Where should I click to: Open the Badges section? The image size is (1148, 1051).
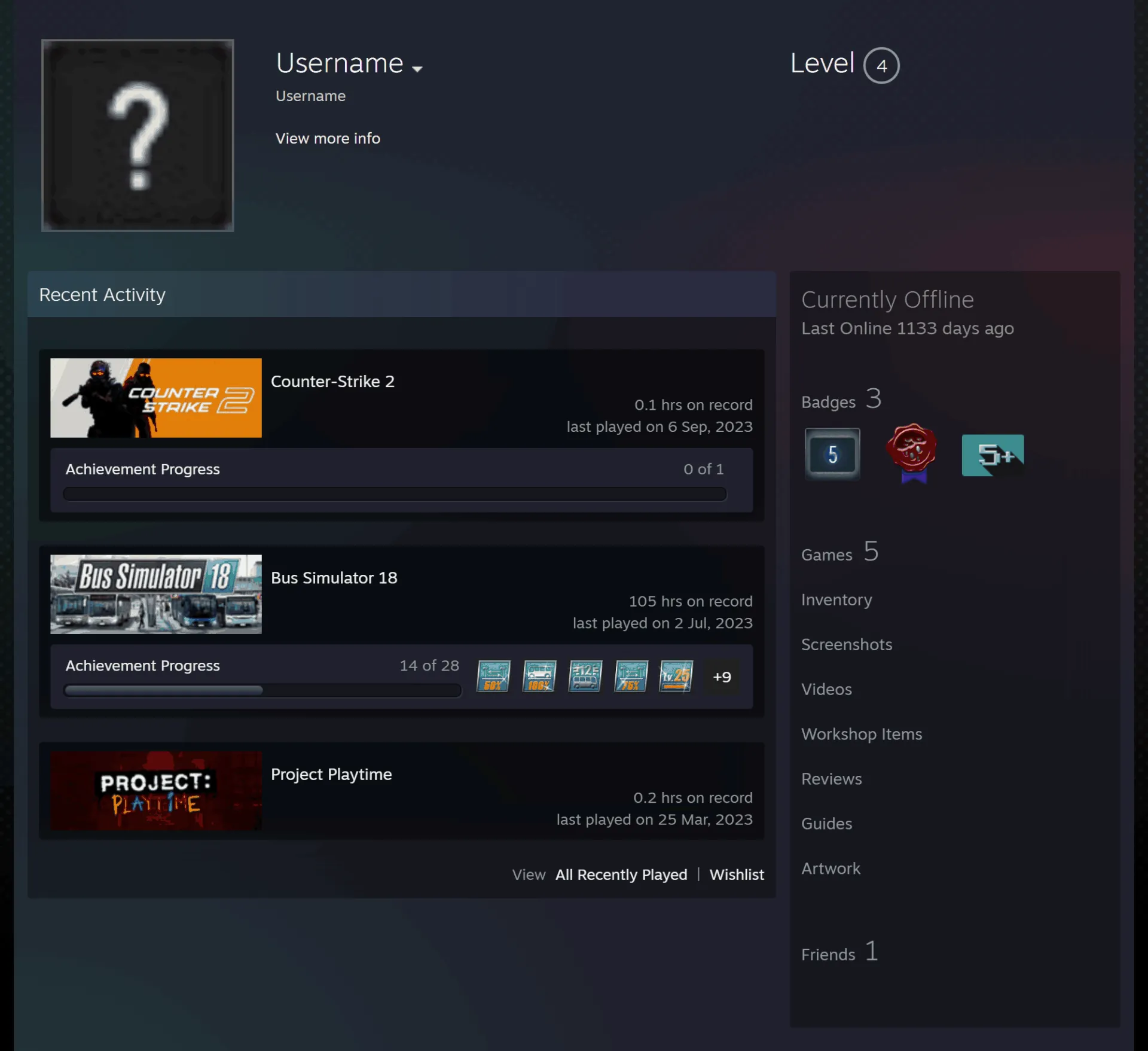pos(841,399)
